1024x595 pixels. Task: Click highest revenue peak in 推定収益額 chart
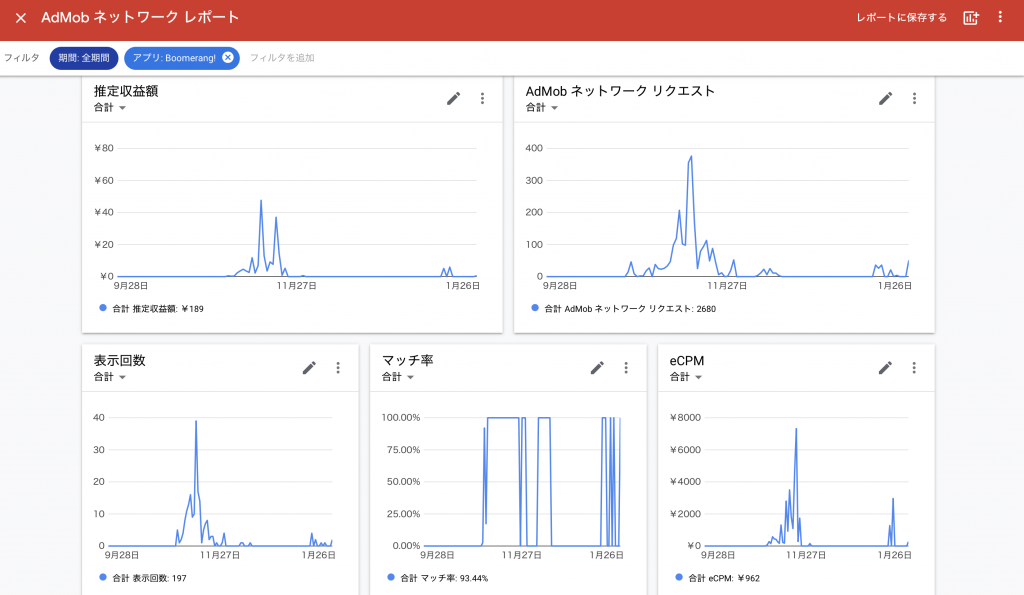[x=261, y=201]
